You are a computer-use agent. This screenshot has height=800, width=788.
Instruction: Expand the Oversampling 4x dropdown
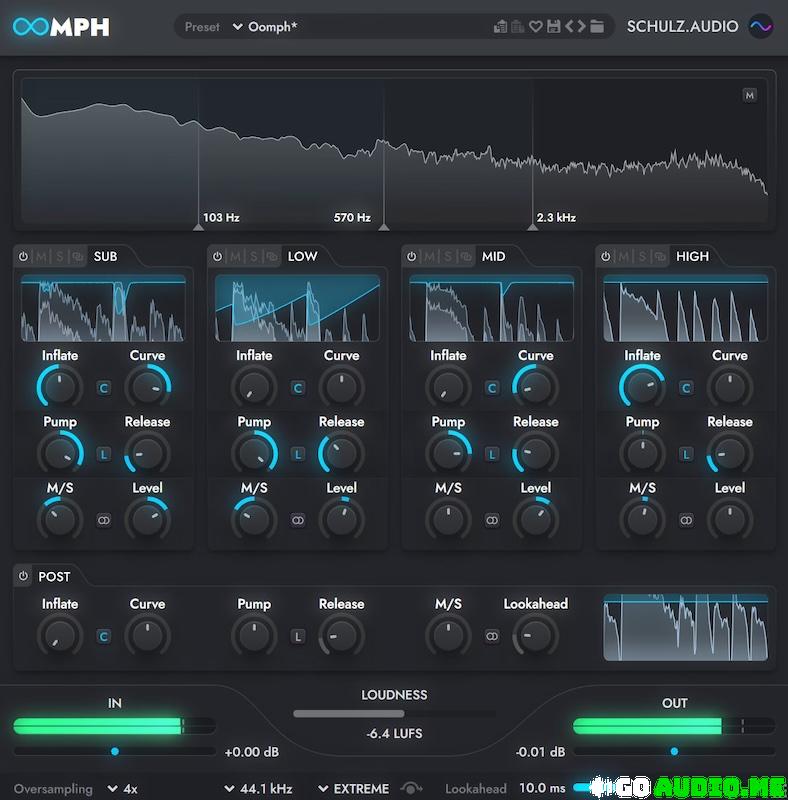[122, 789]
